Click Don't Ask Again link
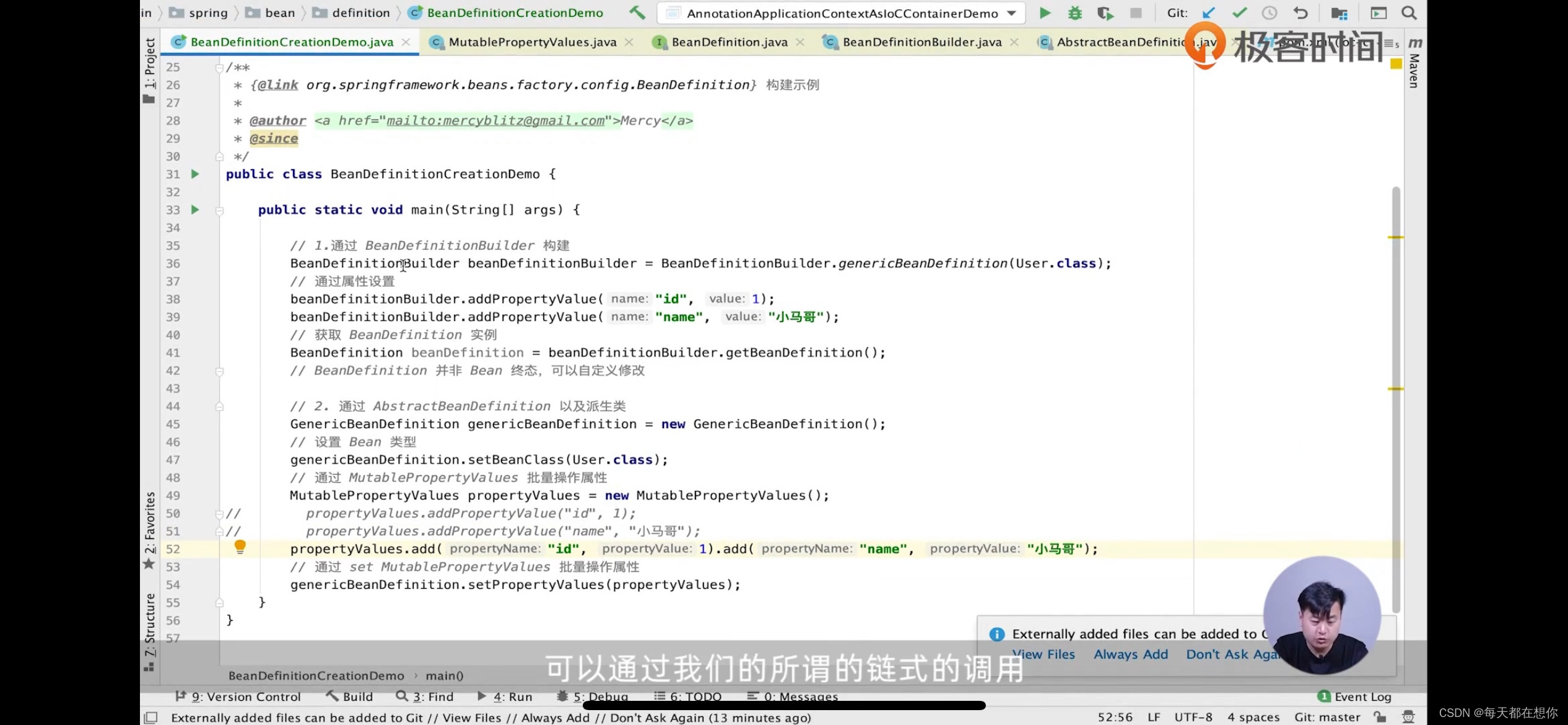This screenshot has width=1568, height=725. click(x=1232, y=654)
